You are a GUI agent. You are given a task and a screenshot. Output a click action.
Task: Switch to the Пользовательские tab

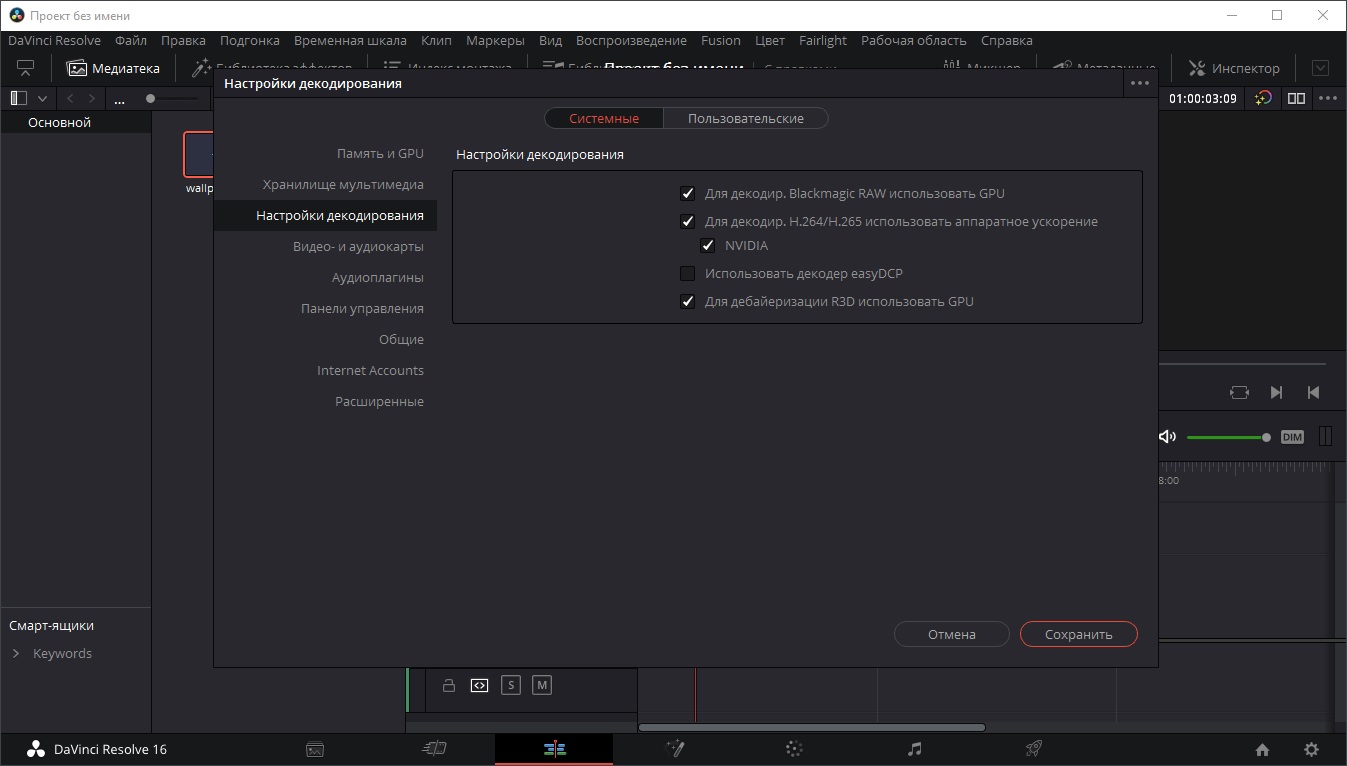point(745,118)
